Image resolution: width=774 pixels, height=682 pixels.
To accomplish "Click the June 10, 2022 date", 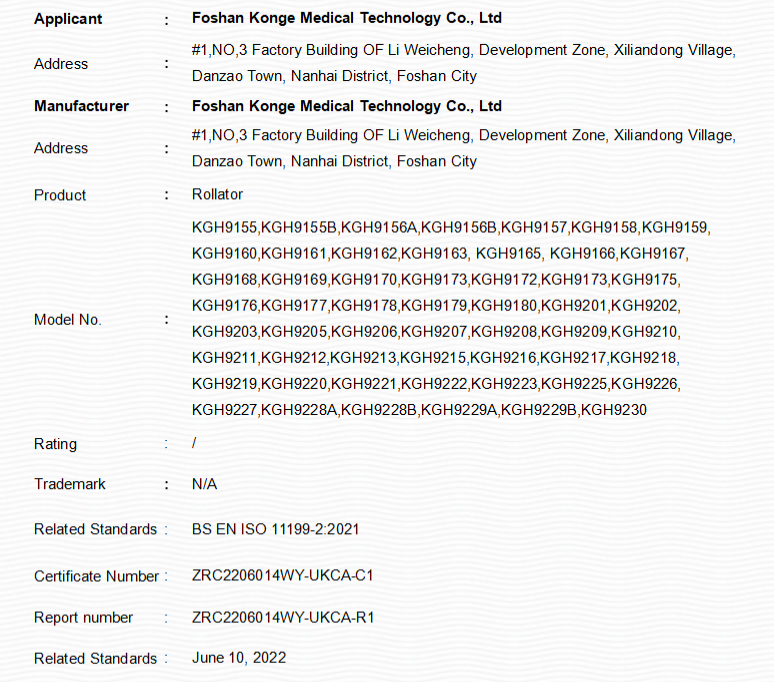I will pyautogui.click(x=239, y=658).
